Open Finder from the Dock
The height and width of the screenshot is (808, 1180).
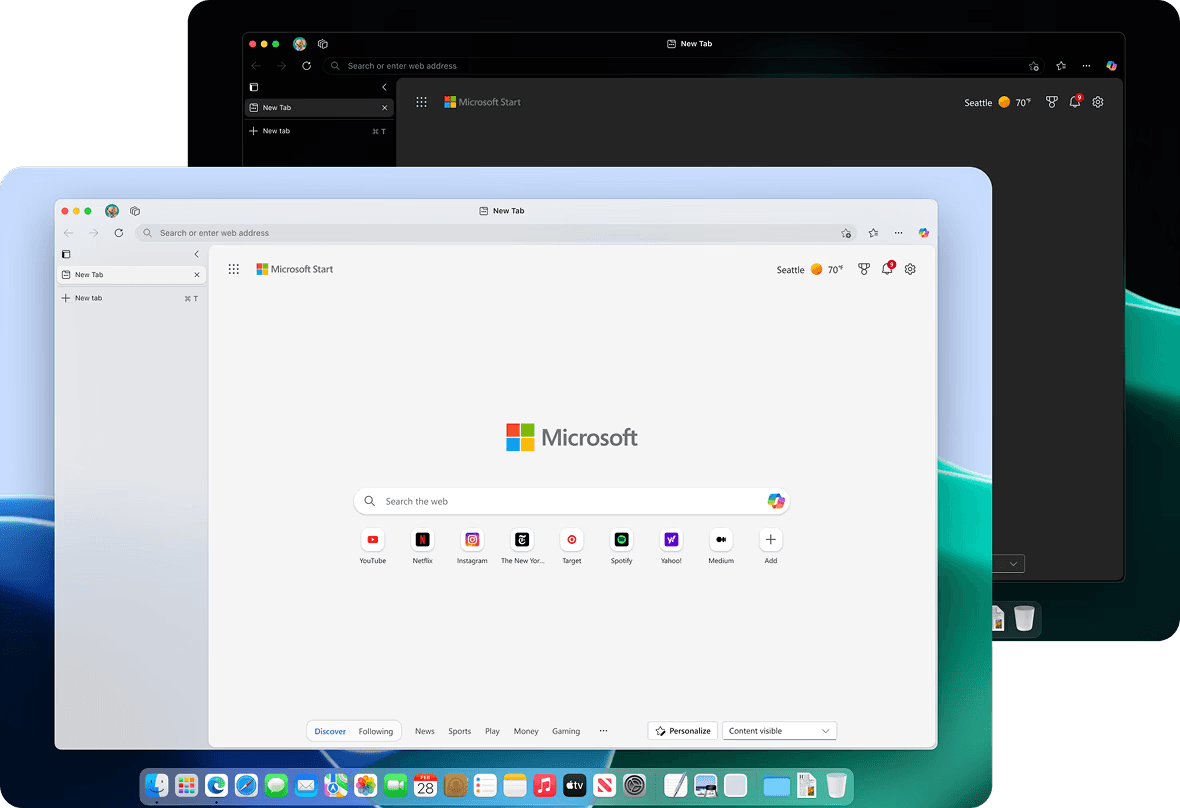coord(157,785)
